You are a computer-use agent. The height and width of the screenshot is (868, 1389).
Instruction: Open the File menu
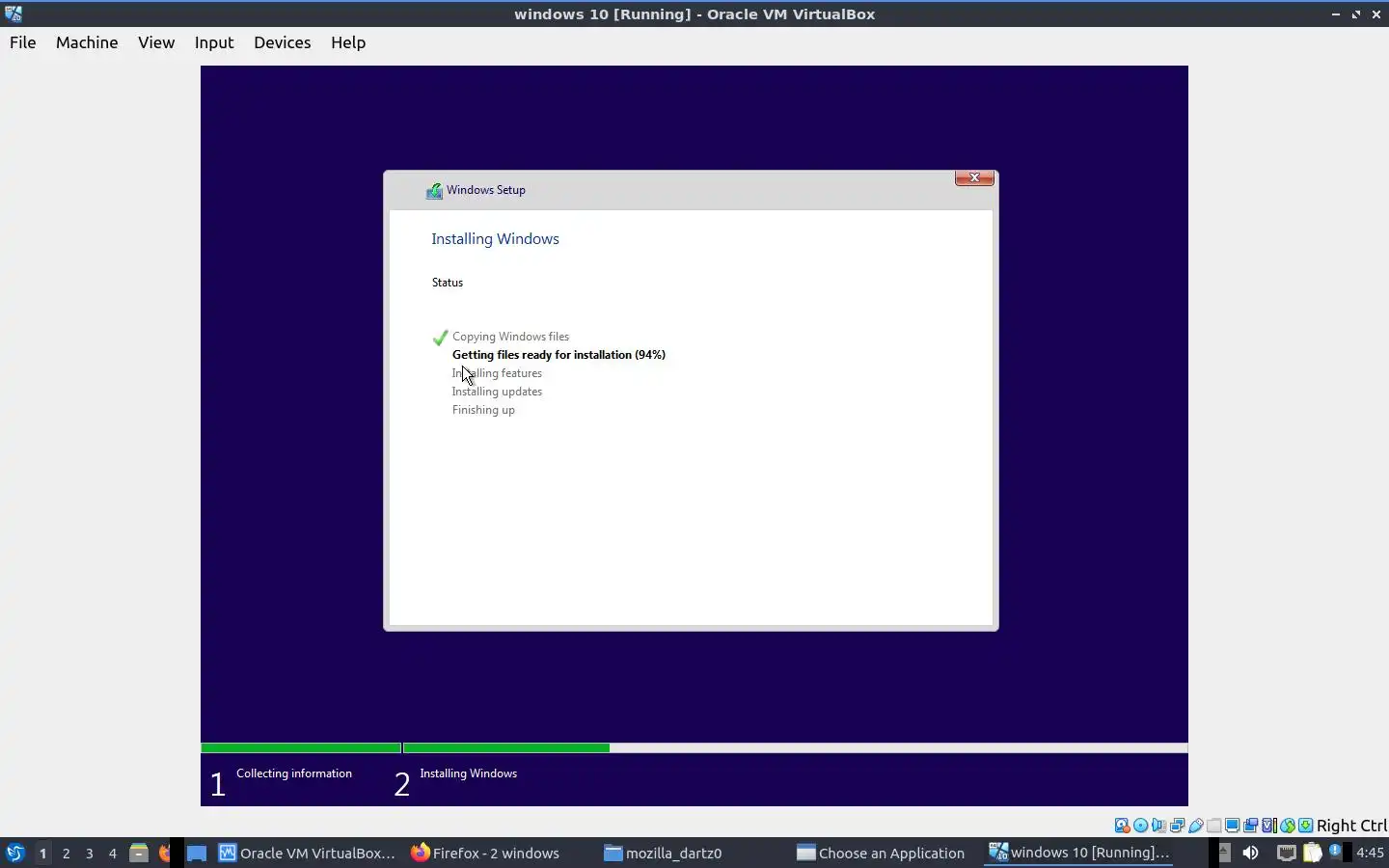(x=22, y=42)
